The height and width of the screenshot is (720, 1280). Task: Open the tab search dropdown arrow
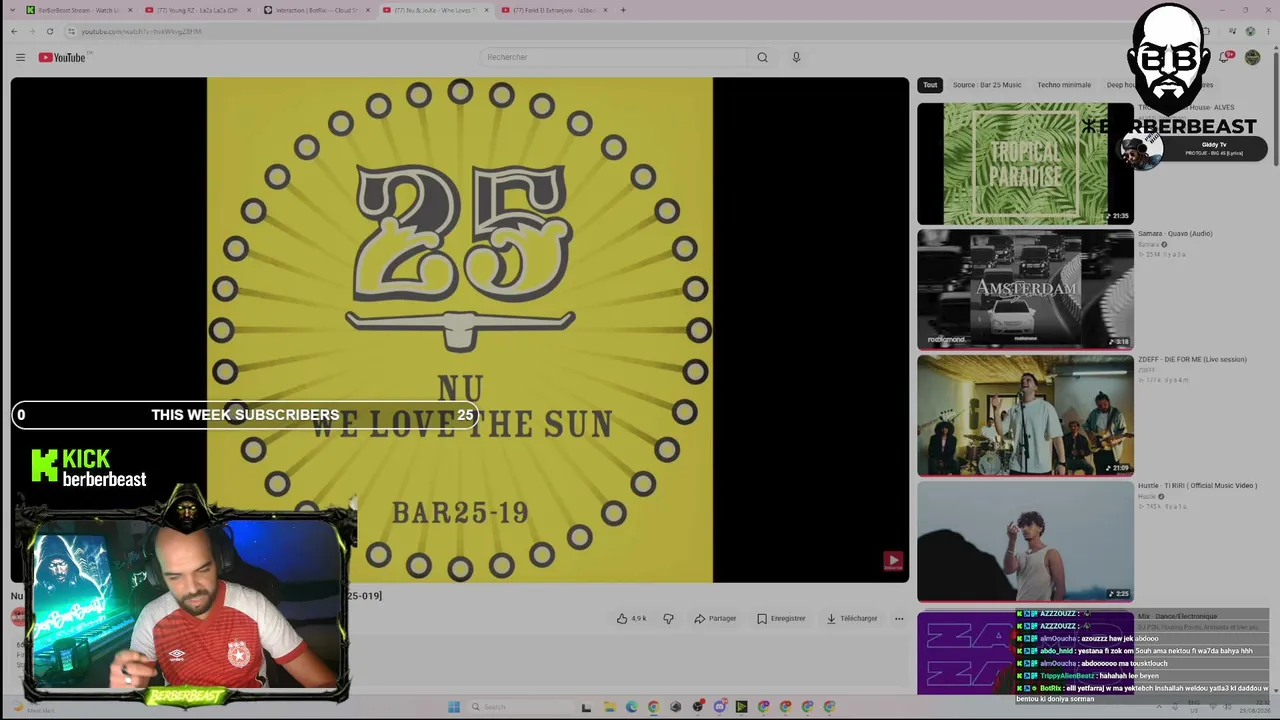point(12,10)
